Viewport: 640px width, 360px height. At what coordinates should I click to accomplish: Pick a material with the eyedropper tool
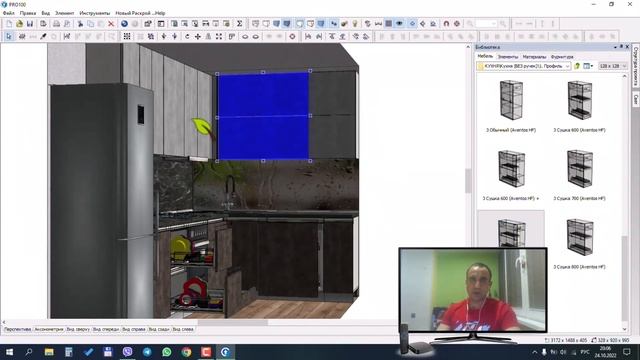point(43,36)
